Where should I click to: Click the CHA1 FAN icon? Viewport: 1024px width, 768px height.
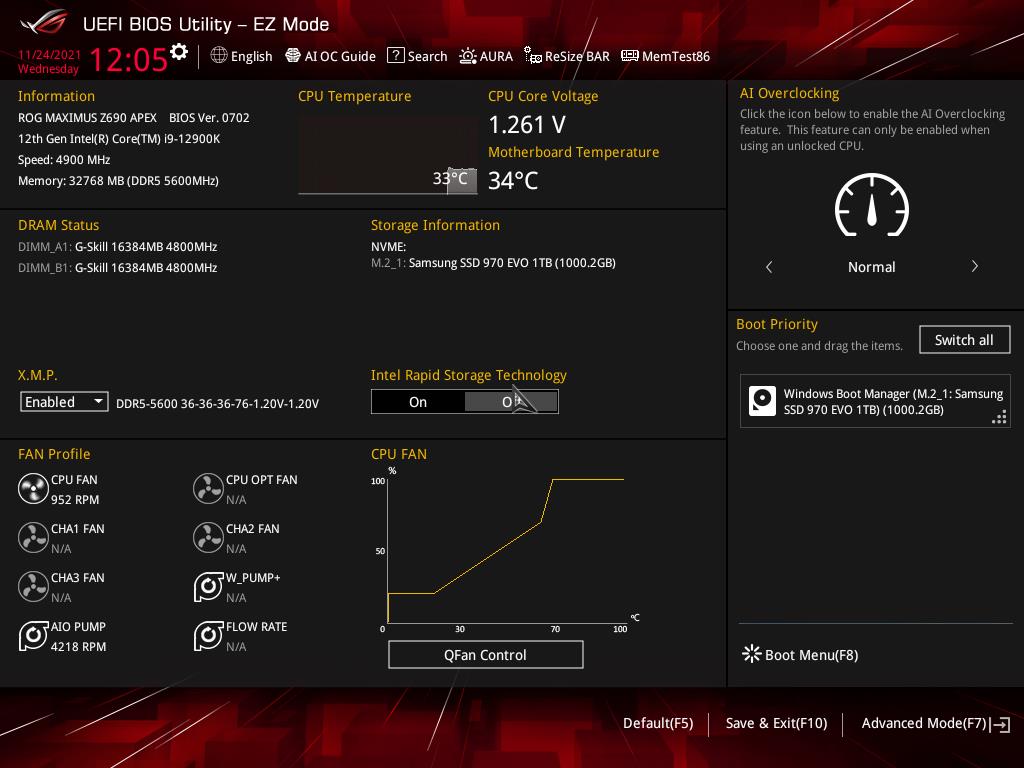tap(33, 538)
